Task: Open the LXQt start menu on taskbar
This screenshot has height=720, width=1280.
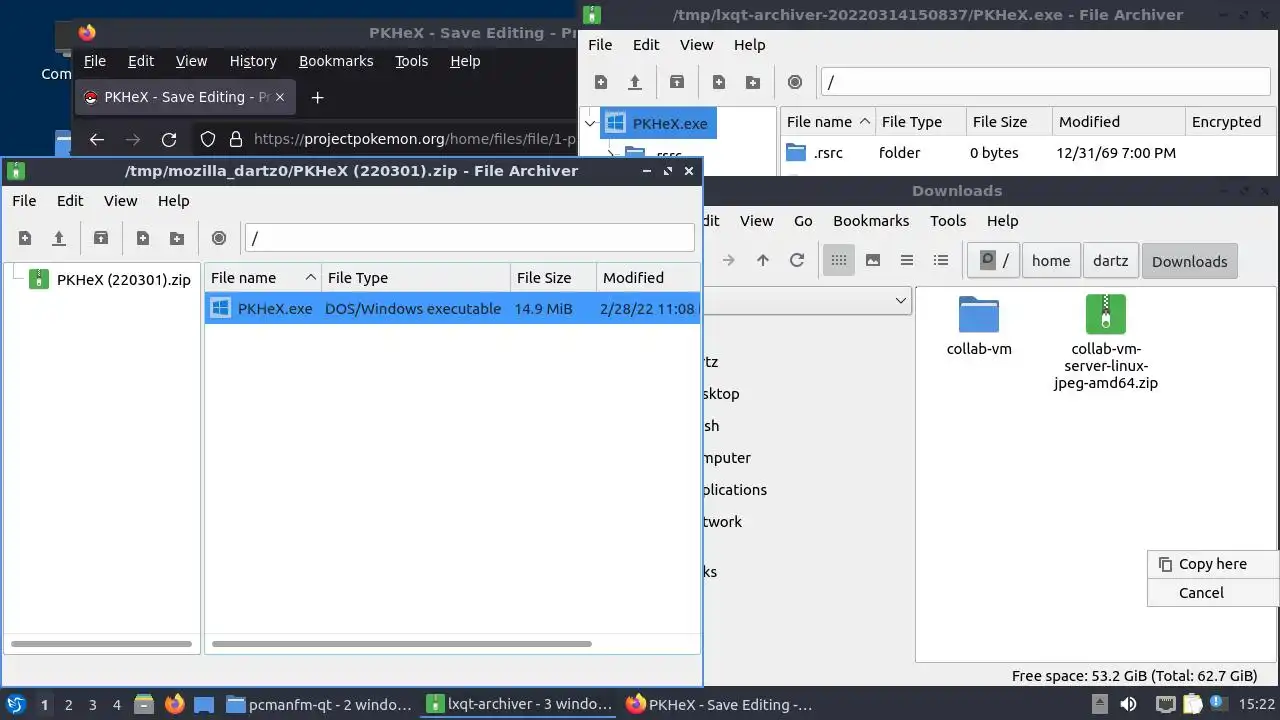Action: pyautogui.click(x=16, y=705)
